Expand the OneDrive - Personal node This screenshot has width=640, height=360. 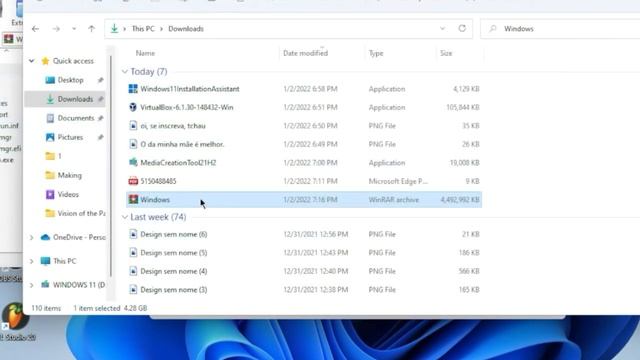tap(31, 238)
